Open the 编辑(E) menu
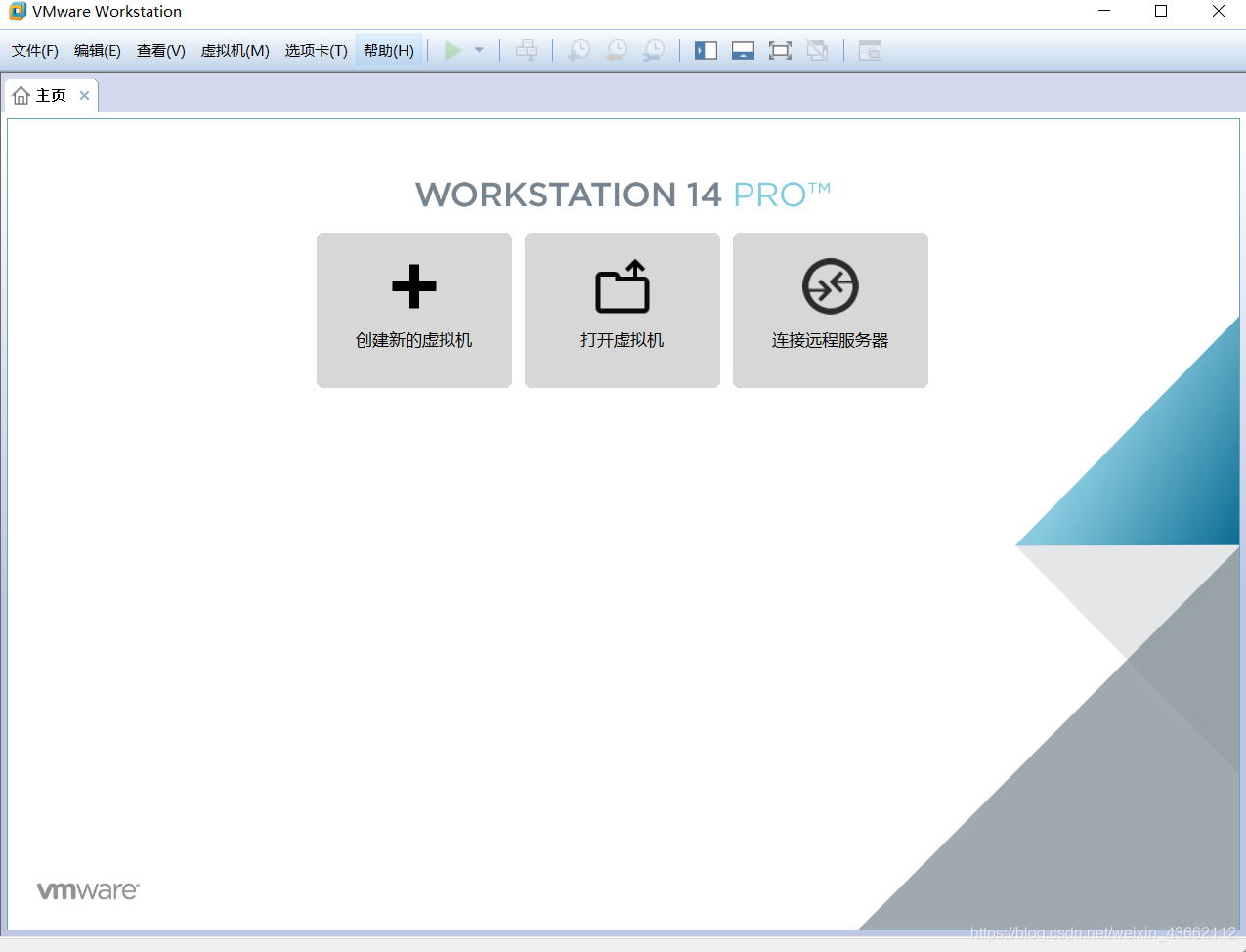Screen dimensions: 1246x952 [x=98, y=51]
